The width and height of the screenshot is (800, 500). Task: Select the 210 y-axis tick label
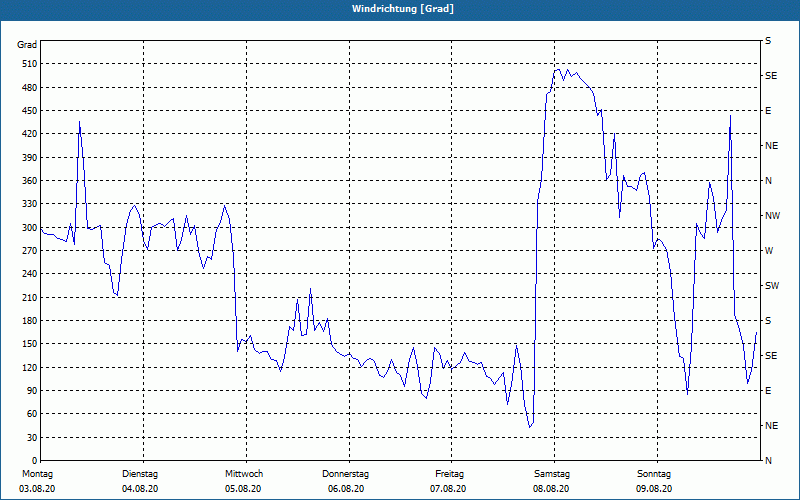[x=30, y=297]
